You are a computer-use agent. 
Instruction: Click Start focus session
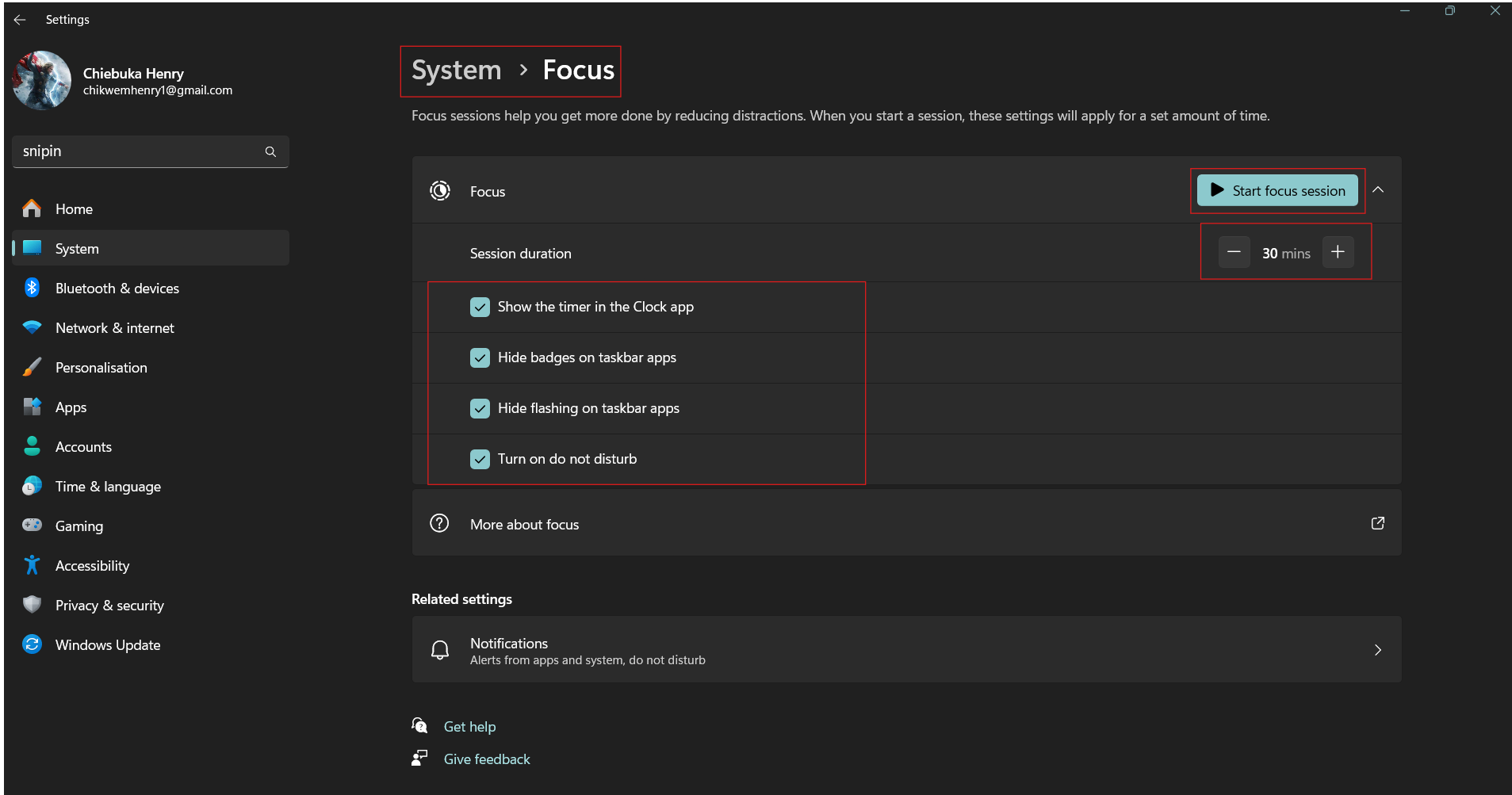pyautogui.click(x=1277, y=190)
